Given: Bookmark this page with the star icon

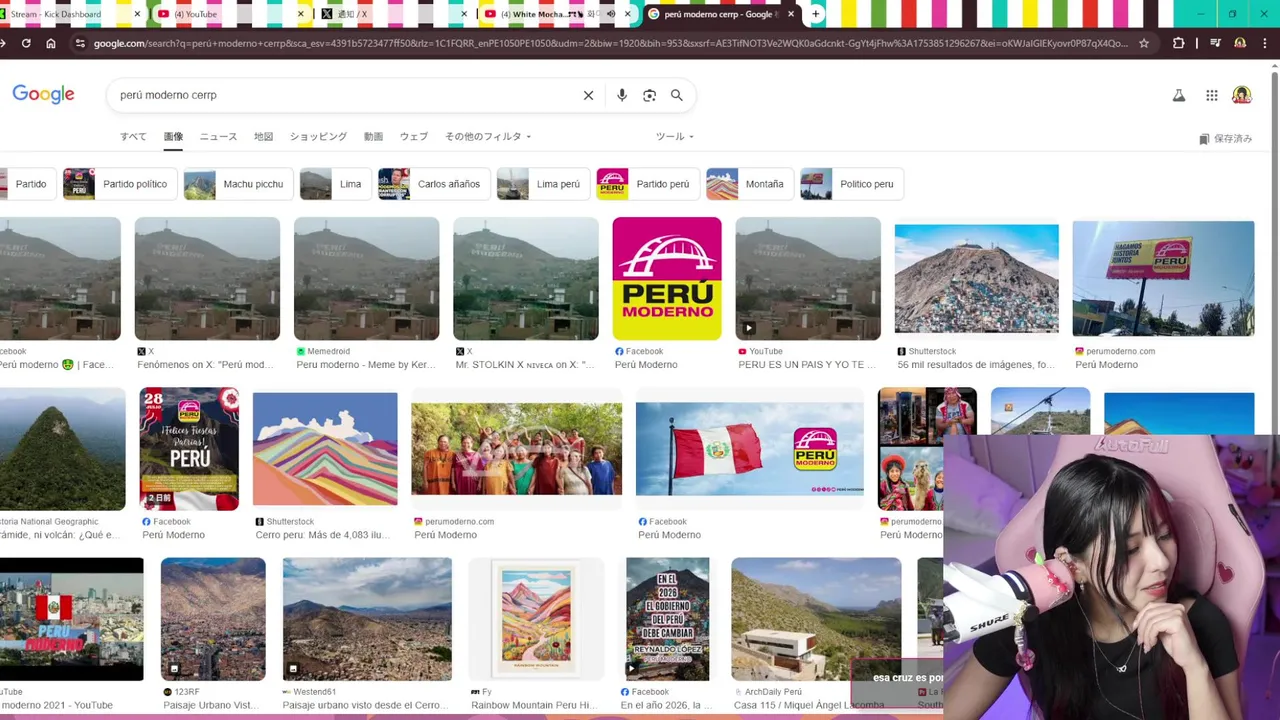Looking at the screenshot, I should 1144,43.
